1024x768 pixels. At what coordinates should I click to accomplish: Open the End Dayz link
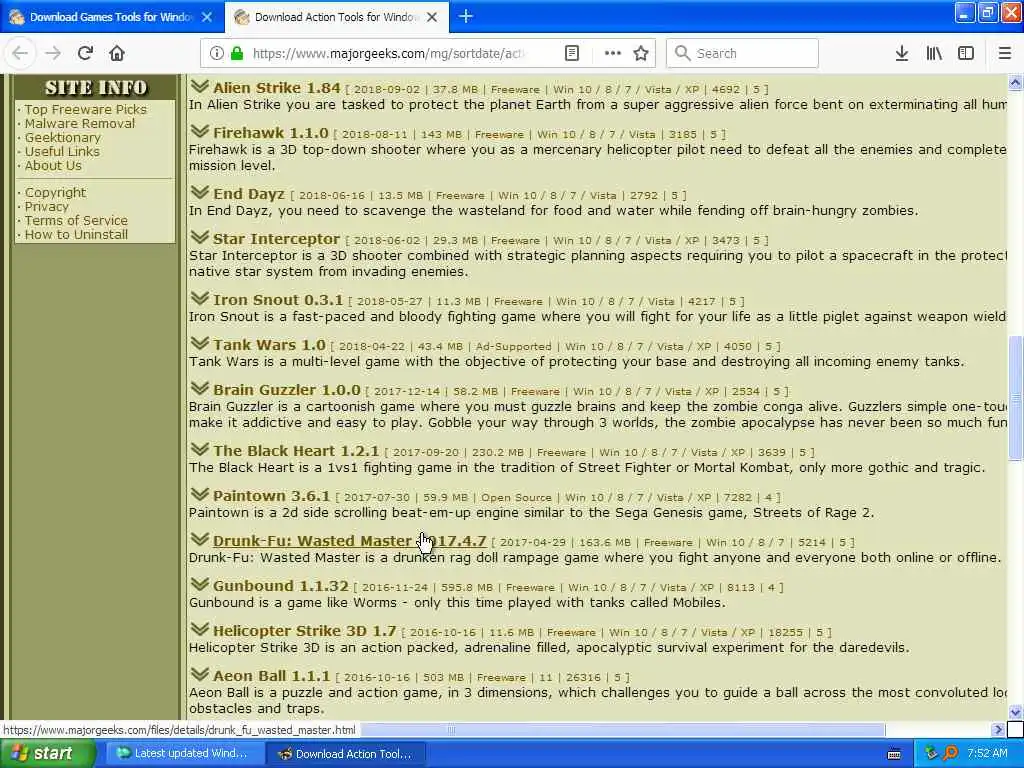(x=249, y=194)
